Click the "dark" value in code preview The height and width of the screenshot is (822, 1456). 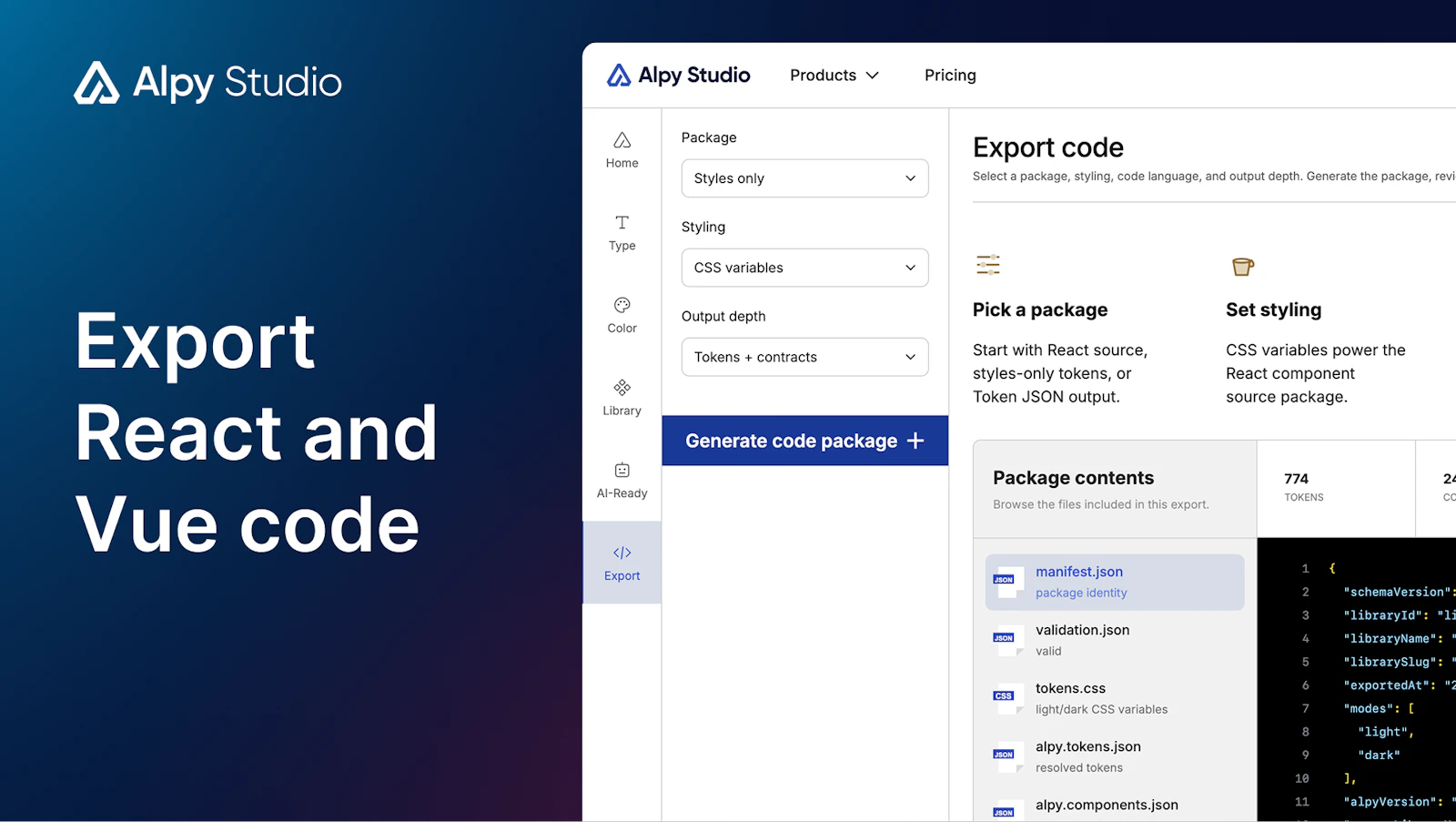pos(1379,755)
